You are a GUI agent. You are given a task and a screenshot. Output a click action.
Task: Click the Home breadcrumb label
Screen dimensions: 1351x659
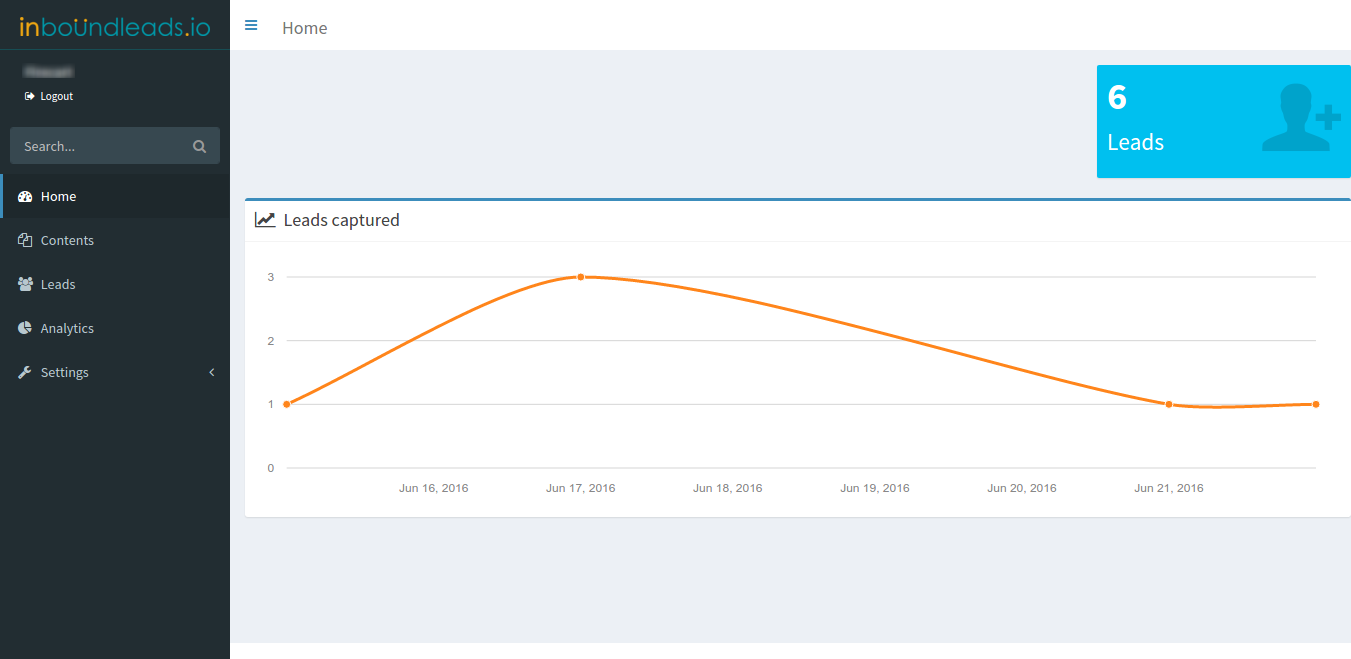tap(304, 28)
